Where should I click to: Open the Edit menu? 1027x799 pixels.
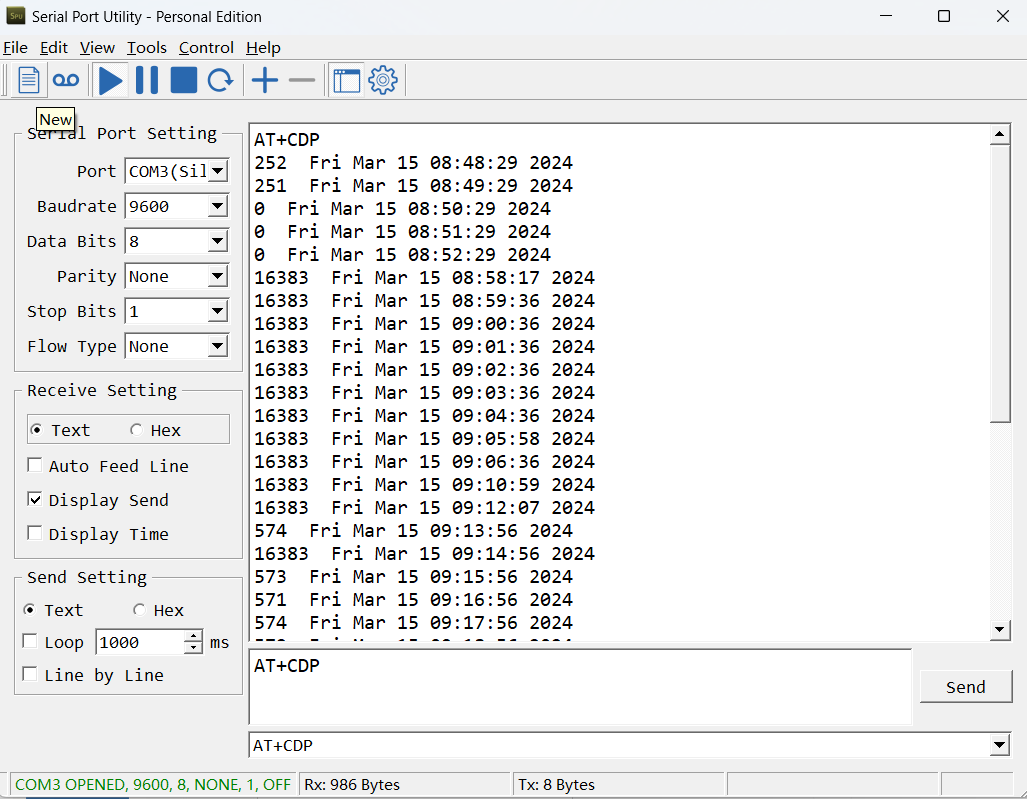pyautogui.click(x=54, y=48)
